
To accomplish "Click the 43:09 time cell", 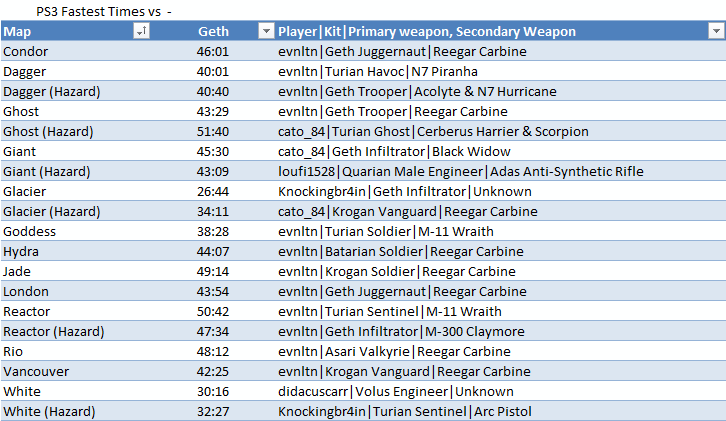I will point(213,171).
